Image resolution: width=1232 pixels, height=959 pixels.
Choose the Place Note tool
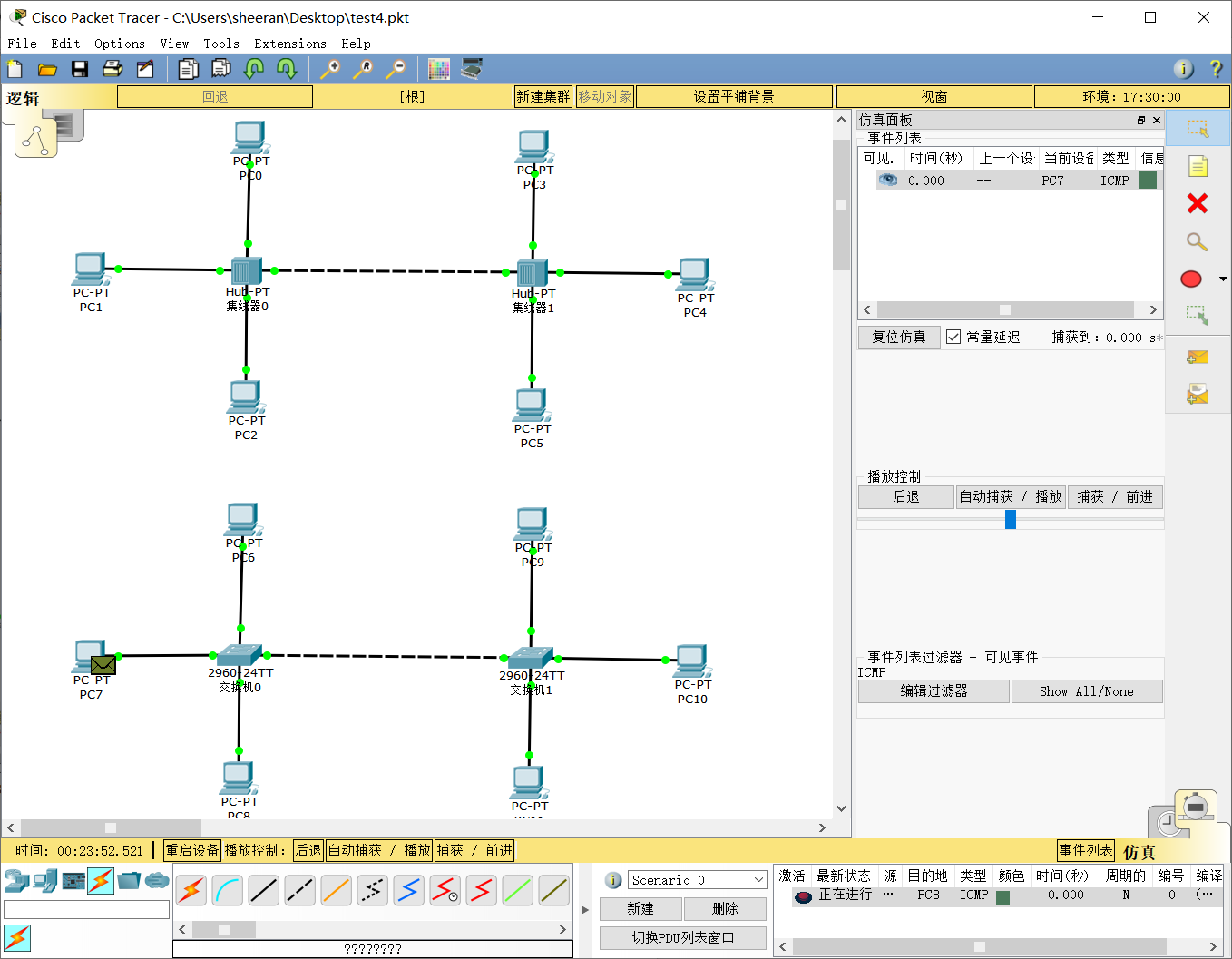click(1198, 167)
